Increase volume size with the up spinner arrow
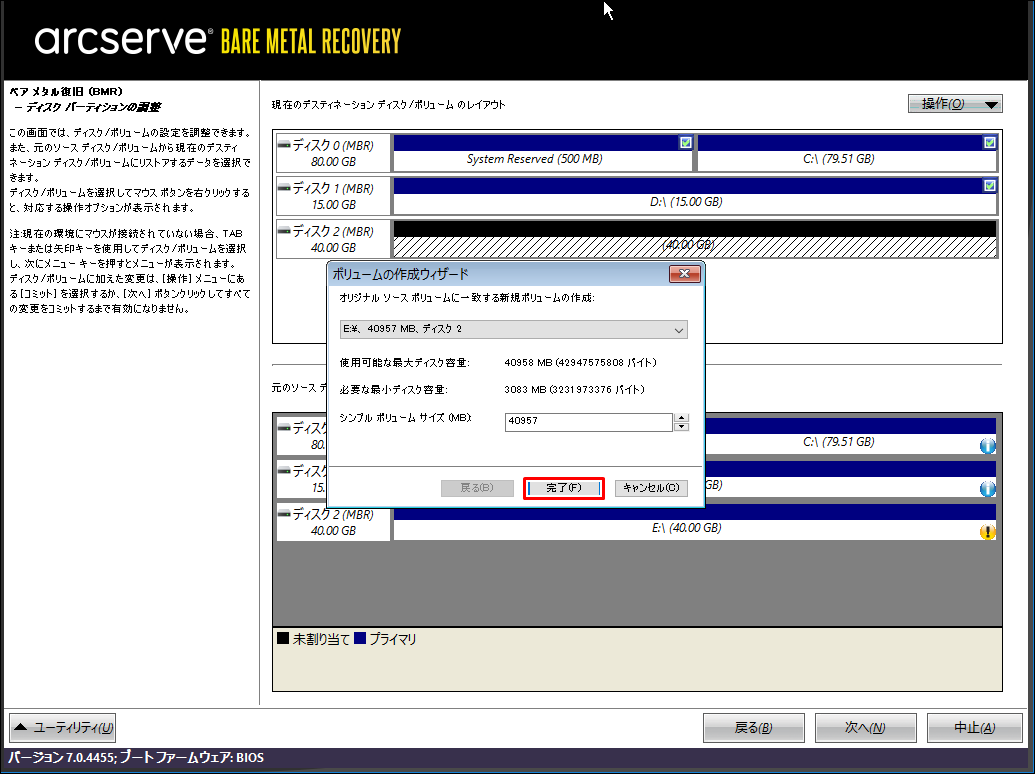The height and width of the screenshot is (774, 1035). [681, 418]
